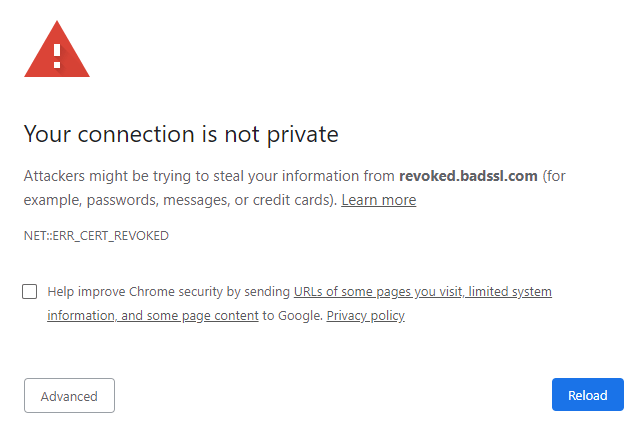Click the 'to Google.' text
This screenshot has width=638, height=436.
click(293, 316)
